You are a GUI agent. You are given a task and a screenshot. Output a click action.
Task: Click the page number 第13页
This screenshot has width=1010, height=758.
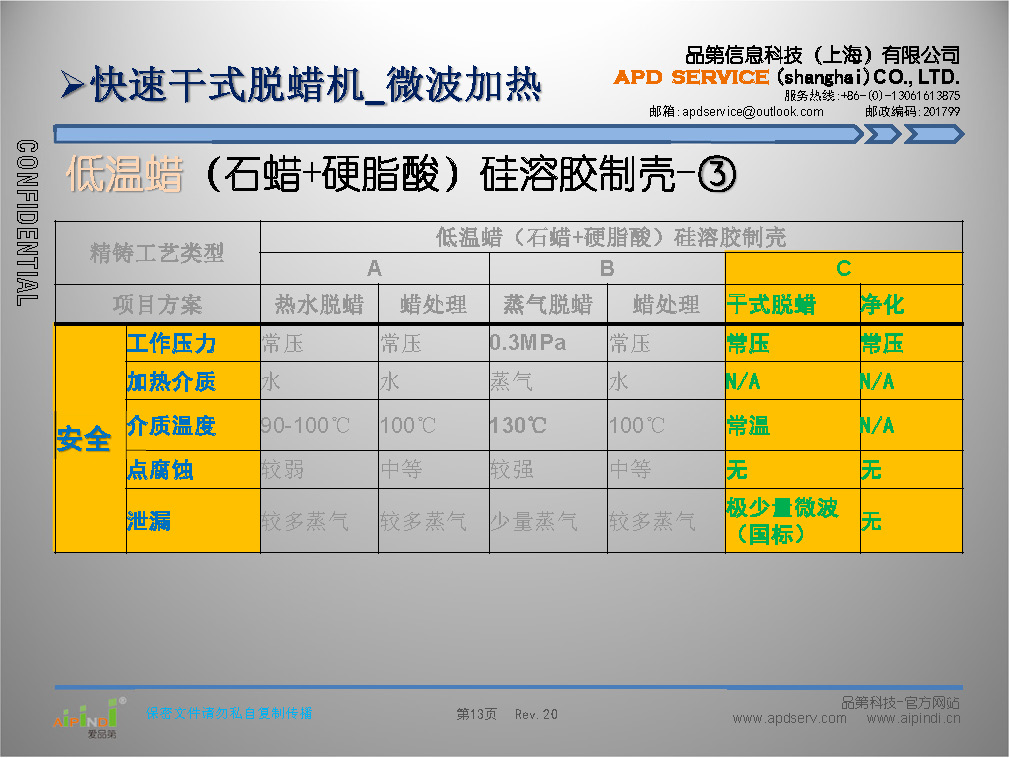click(477, 714)
